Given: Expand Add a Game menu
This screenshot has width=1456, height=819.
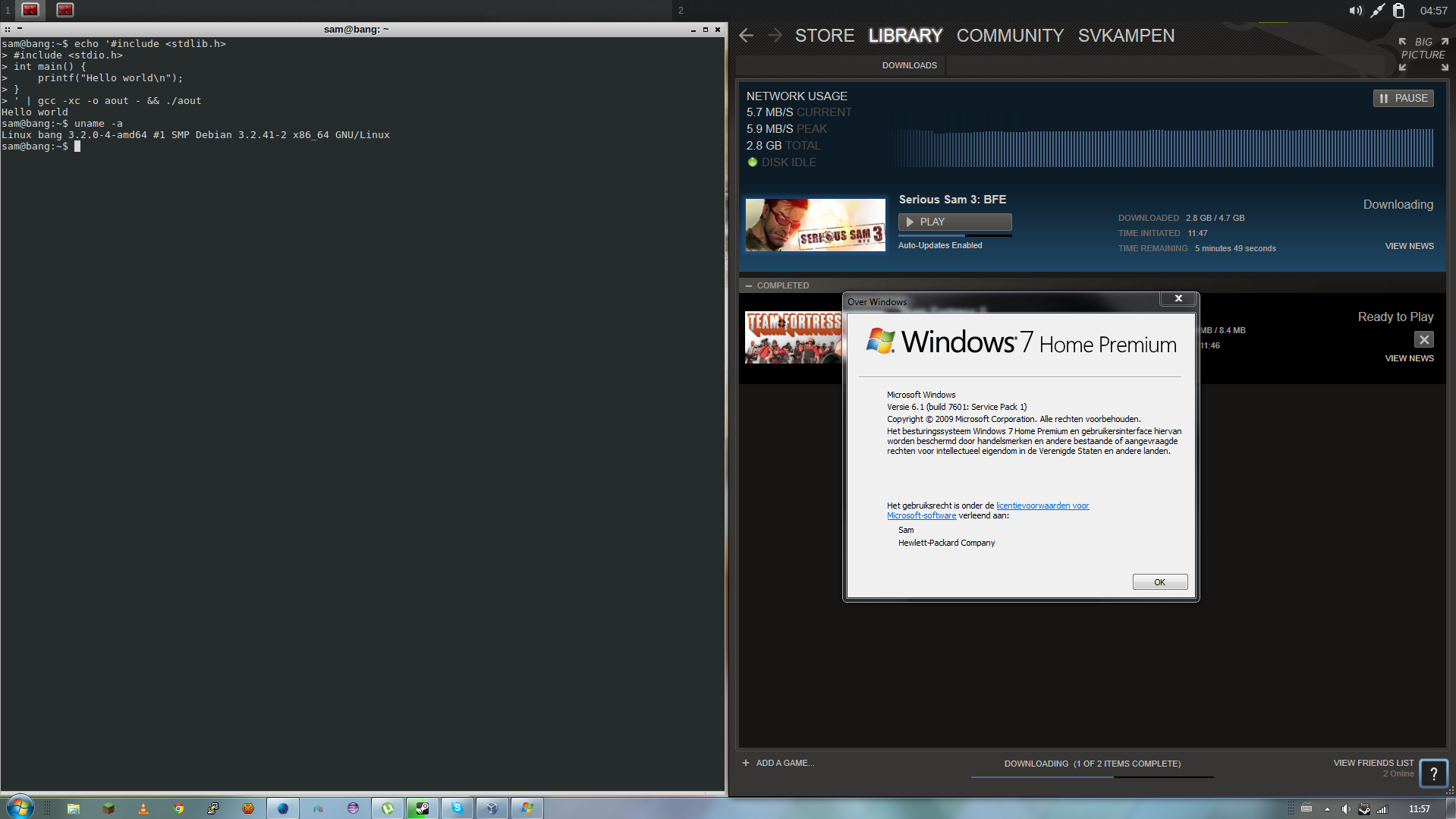Looking at the screenshot, I should 778,763.
